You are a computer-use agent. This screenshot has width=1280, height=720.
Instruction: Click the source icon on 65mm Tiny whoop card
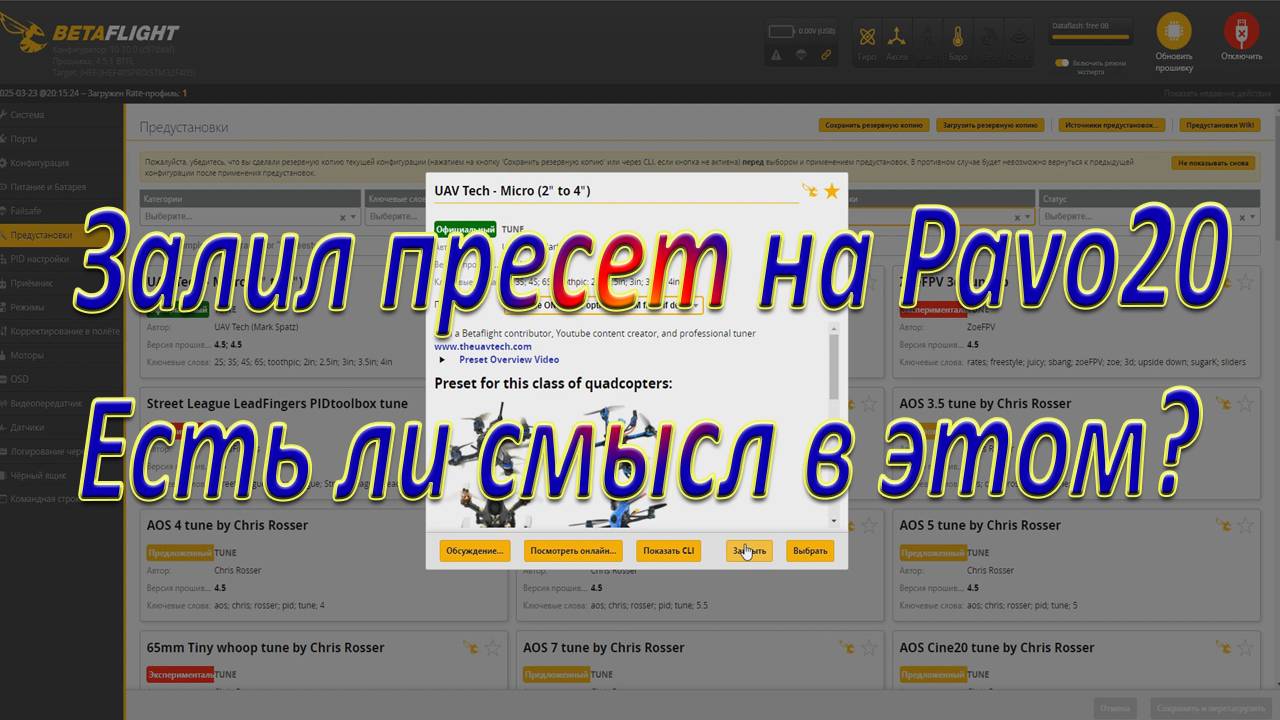471,648
